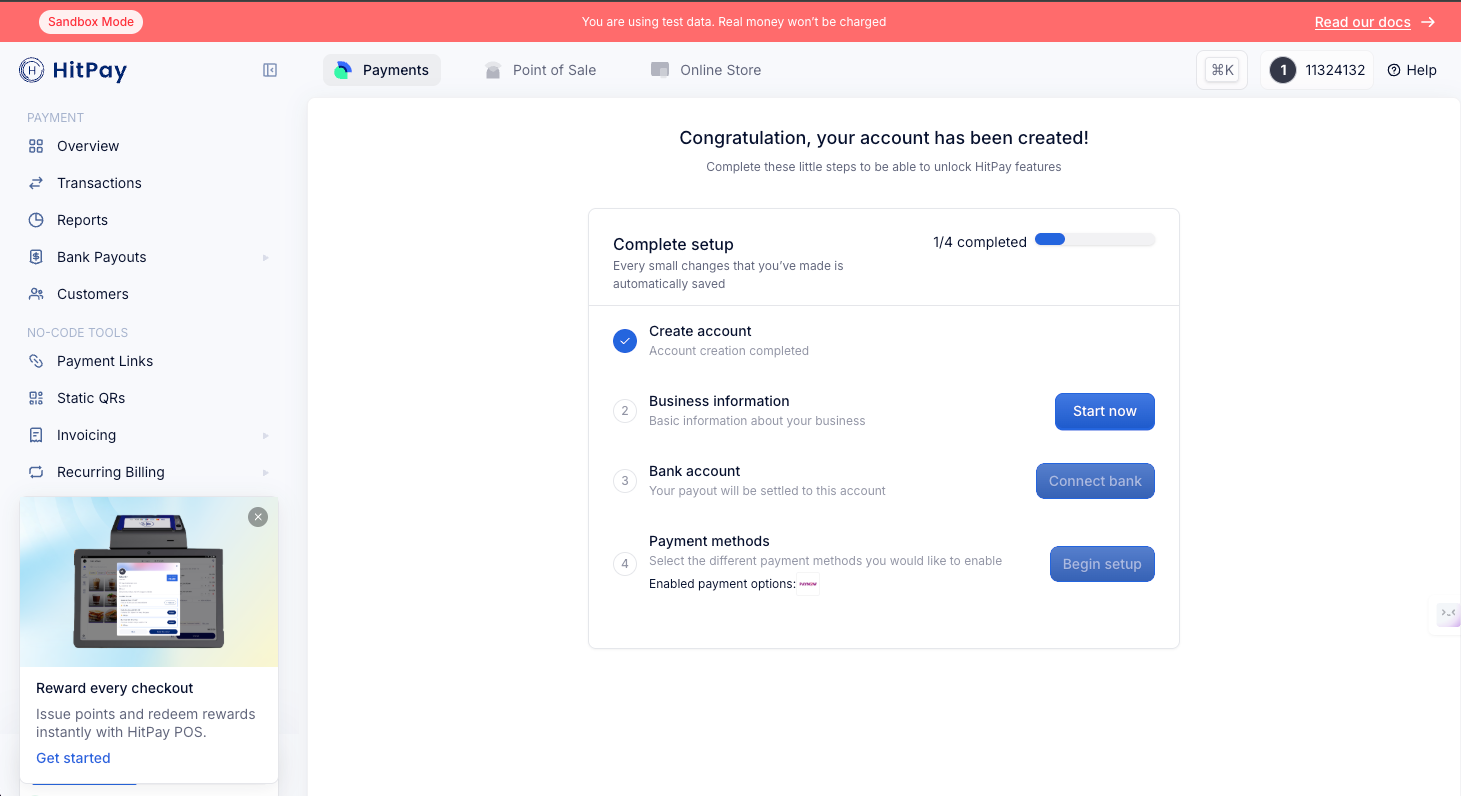The height and width of the screenshot is (796, 1461).
Task: Switch to the Point of Sale tab
Action: tap(540, 70)
